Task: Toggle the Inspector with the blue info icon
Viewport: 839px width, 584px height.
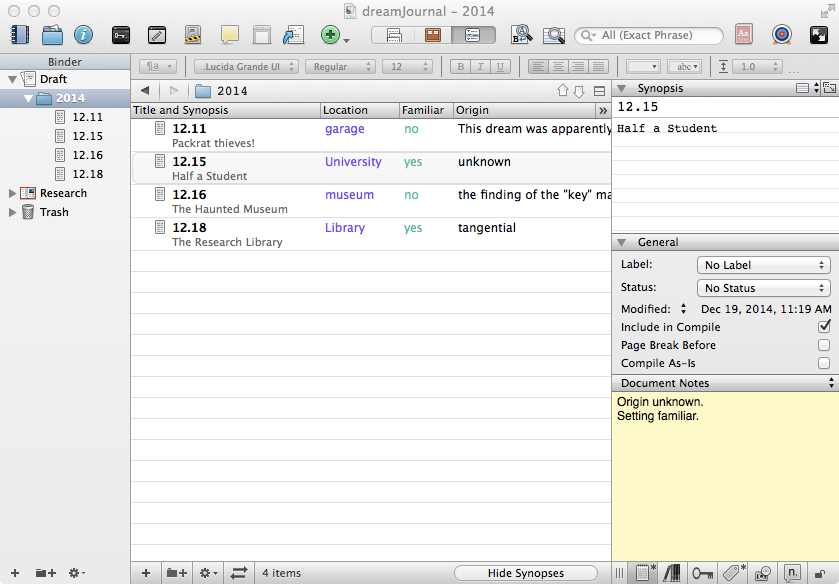Action: tap(83, 35)
